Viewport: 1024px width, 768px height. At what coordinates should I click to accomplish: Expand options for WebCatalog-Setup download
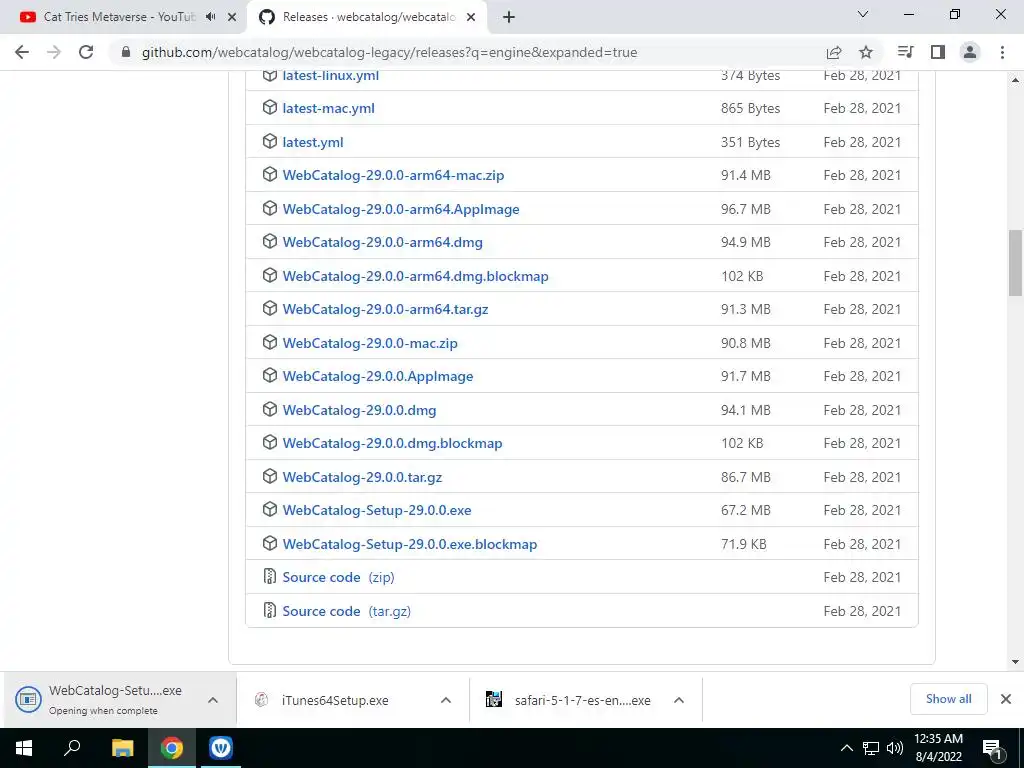pyautogui.click(x=213, y=700)
